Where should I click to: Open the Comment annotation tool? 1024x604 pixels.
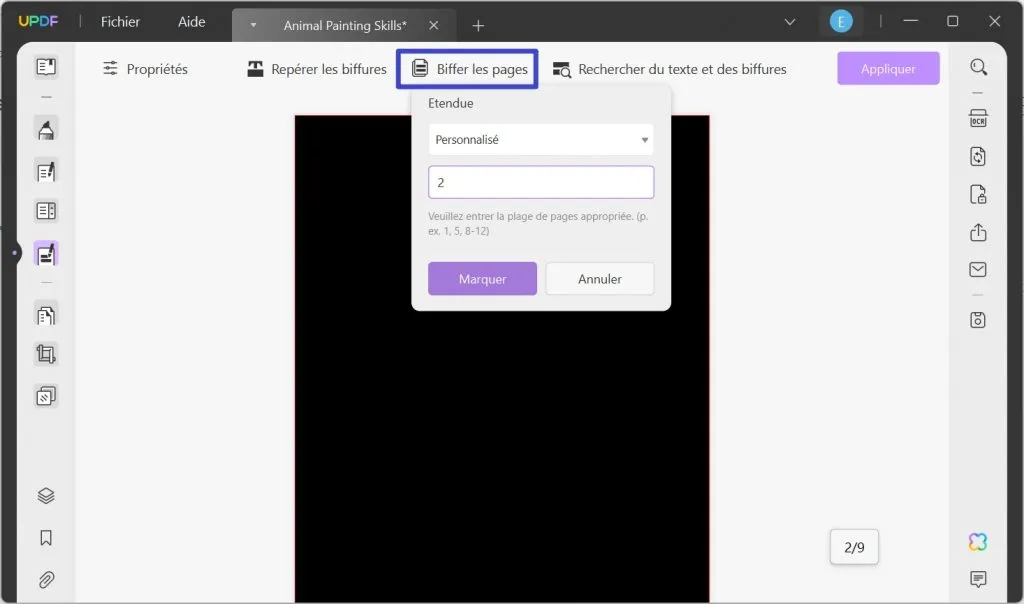(x=45, y=128)
